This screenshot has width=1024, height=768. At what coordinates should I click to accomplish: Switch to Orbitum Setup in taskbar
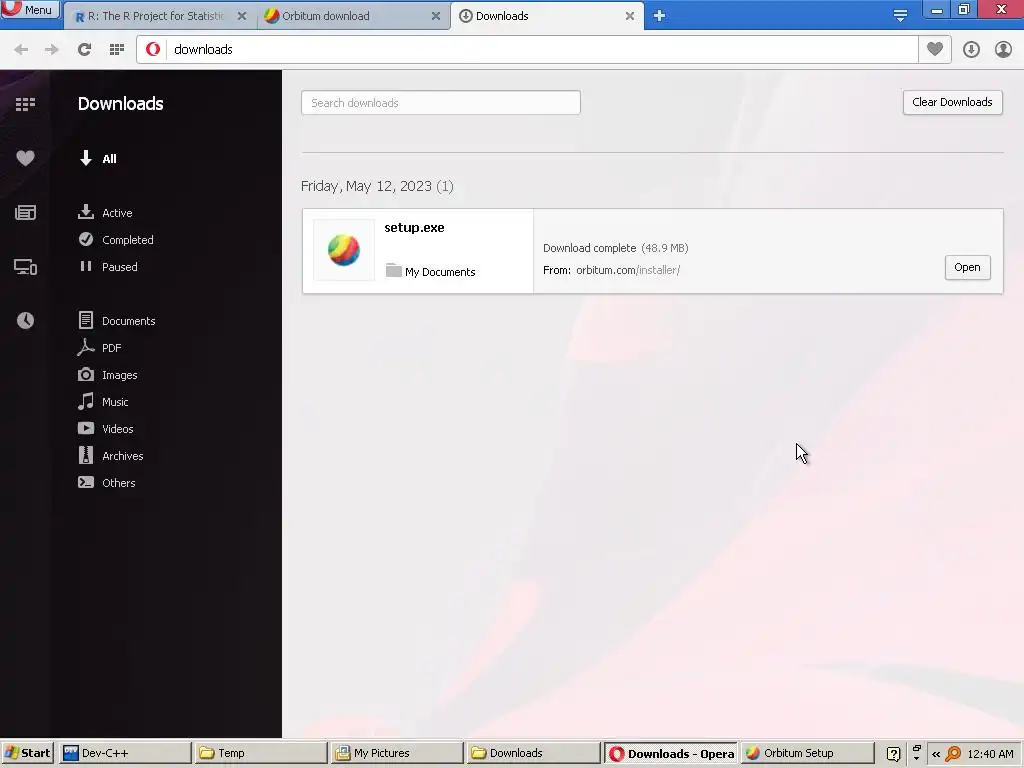(x=808, y=753)
